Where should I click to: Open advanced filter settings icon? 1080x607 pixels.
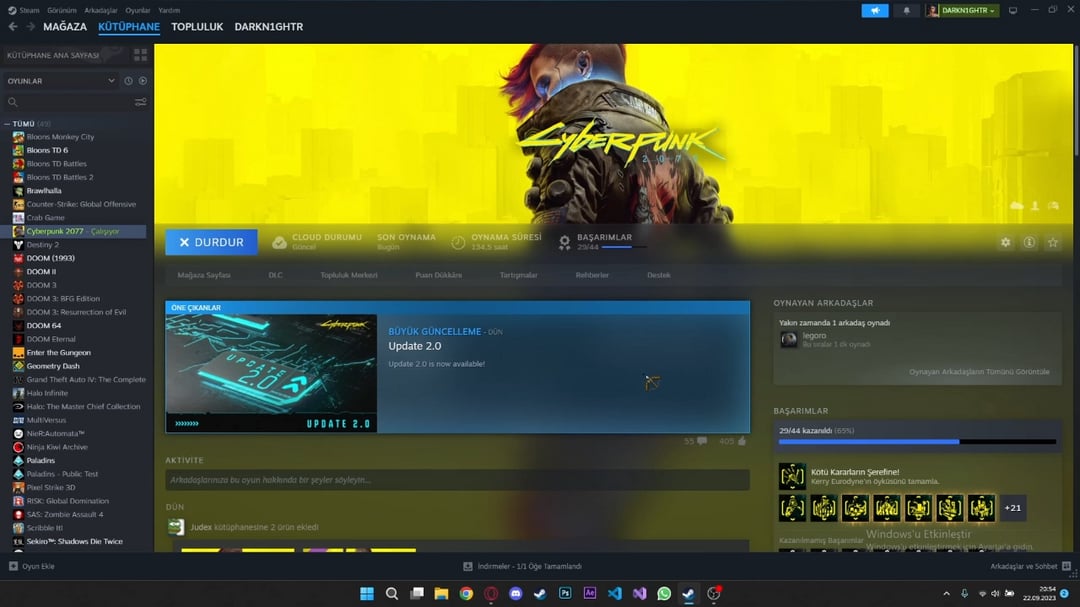tap(141, 102)
